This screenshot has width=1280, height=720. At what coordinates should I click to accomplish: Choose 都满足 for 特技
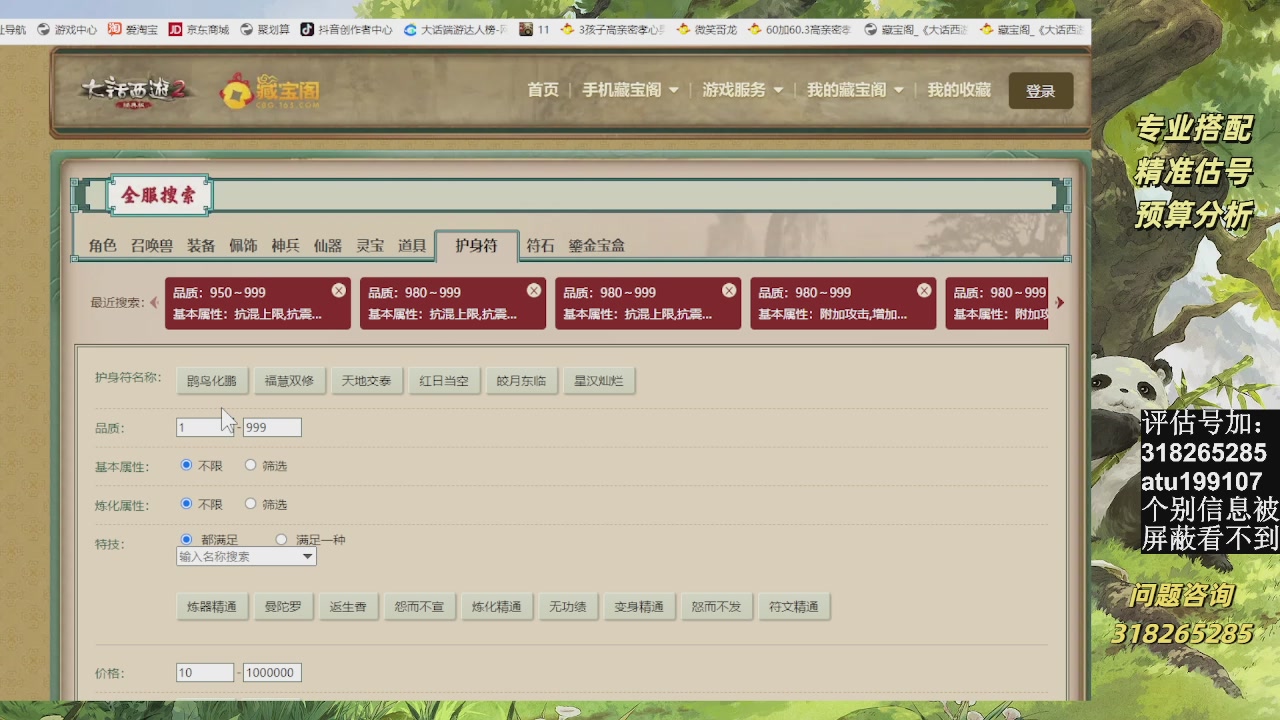click(x=187, y=539)
